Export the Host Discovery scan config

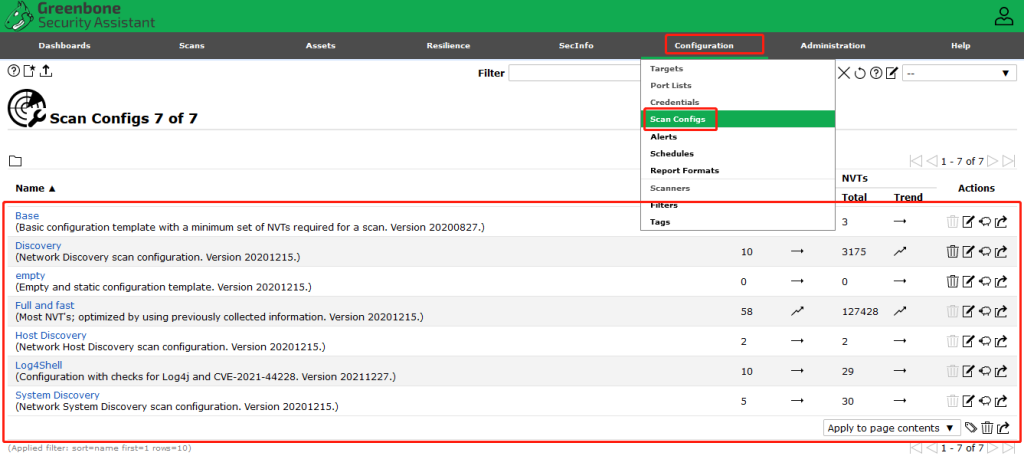pos(1002,342)
